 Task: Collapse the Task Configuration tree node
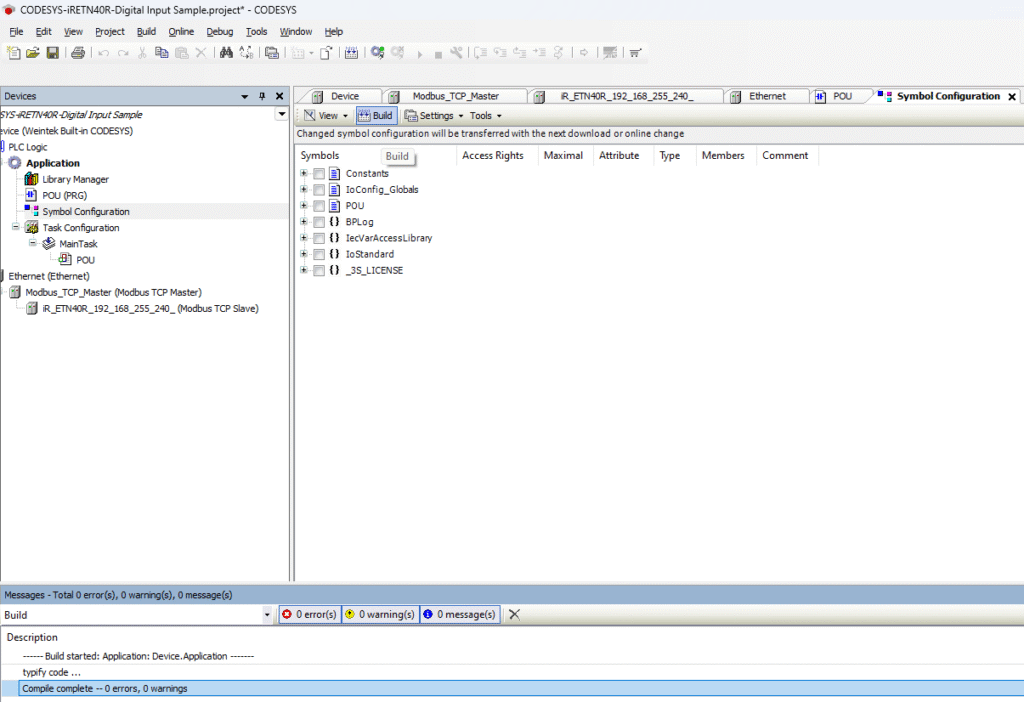point(16,227)
